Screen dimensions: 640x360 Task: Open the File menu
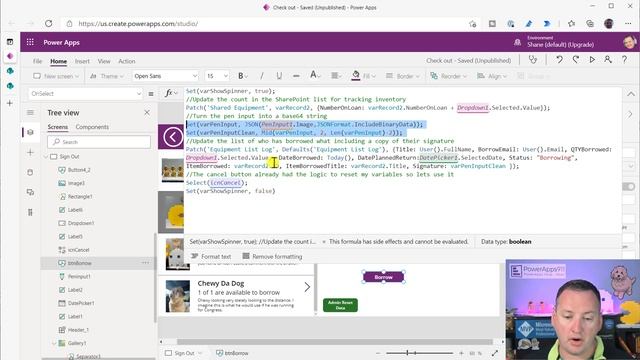tap(38, 61)
